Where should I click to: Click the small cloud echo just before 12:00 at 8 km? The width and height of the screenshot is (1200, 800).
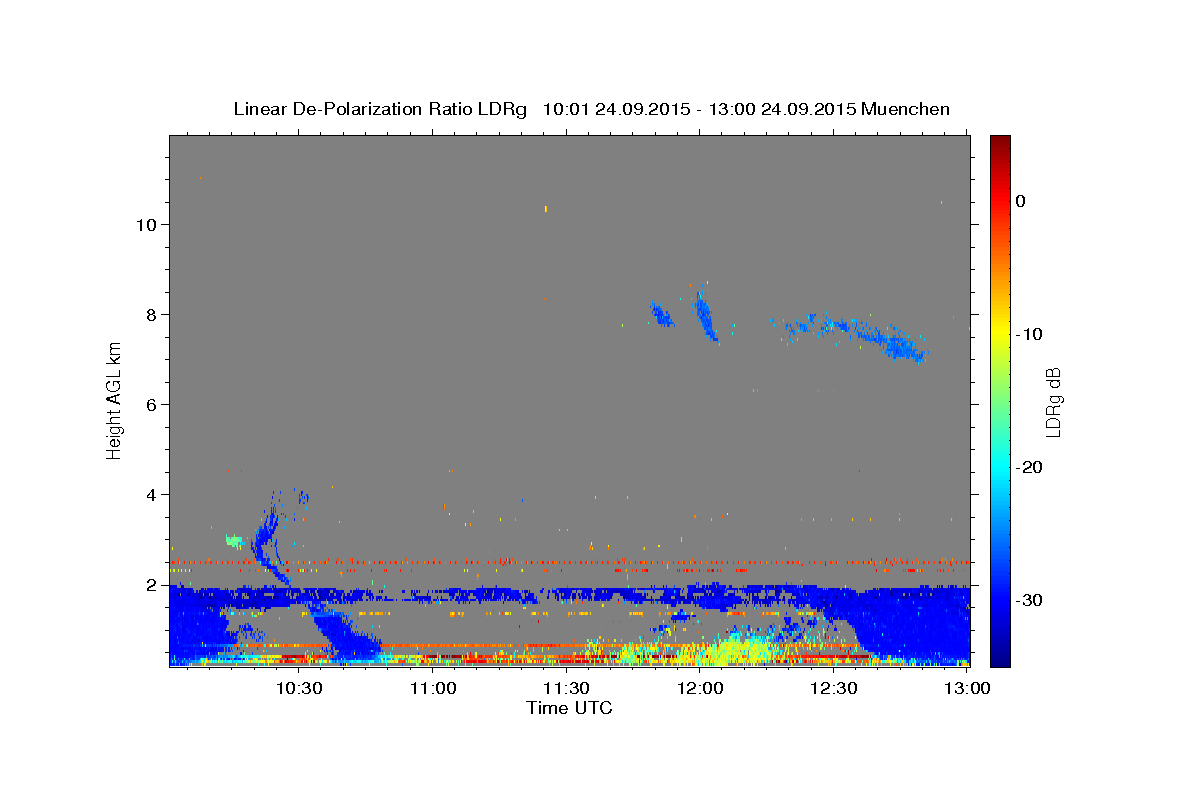point(662,314)
